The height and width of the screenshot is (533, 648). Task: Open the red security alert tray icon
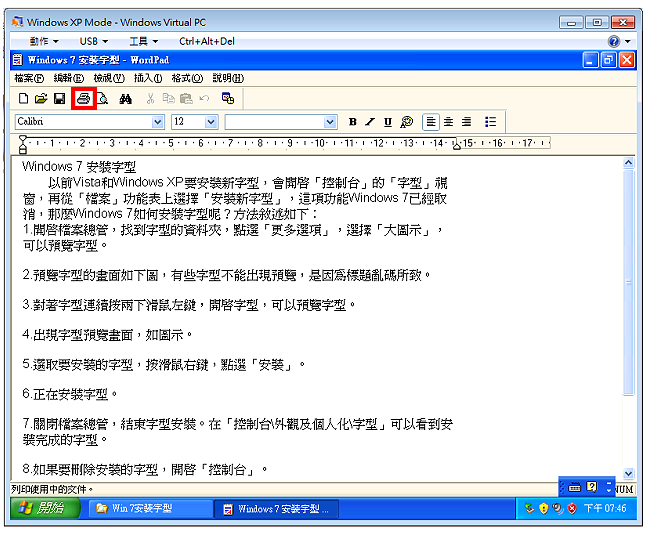click(572, 509)
